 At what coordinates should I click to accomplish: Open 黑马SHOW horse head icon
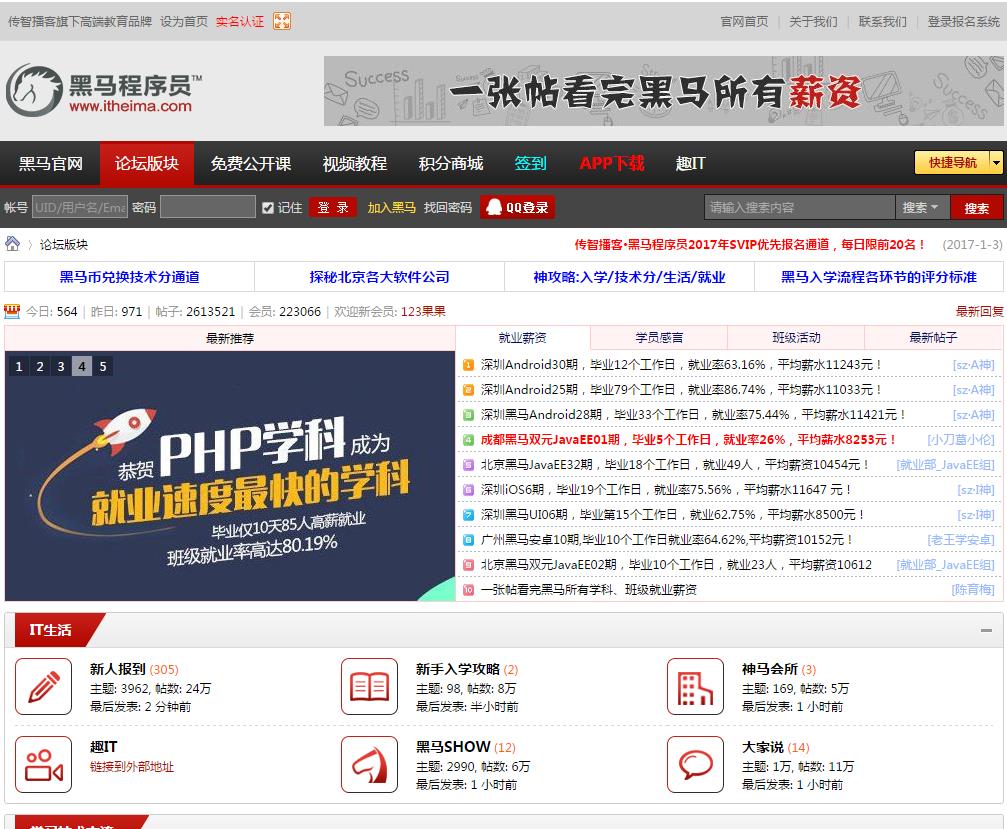tap(369, 764)
